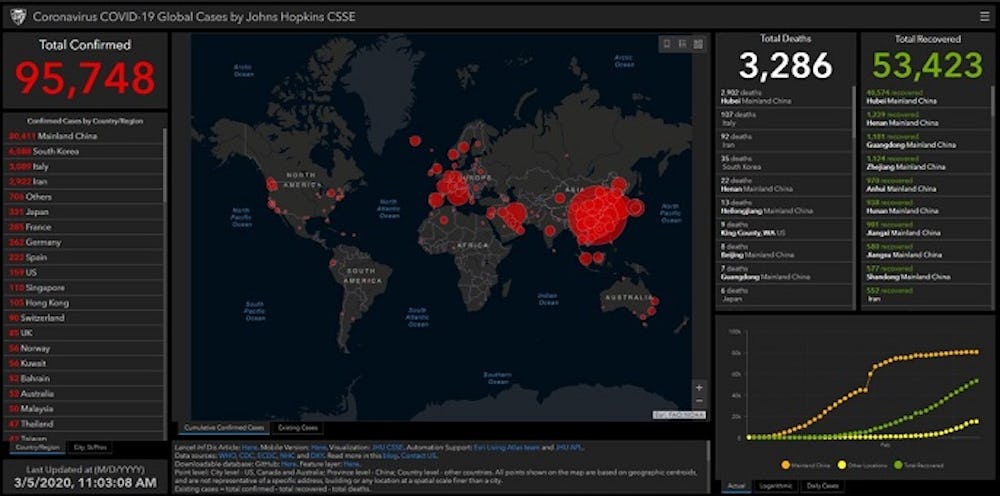Open the Github database Here link

288,464
